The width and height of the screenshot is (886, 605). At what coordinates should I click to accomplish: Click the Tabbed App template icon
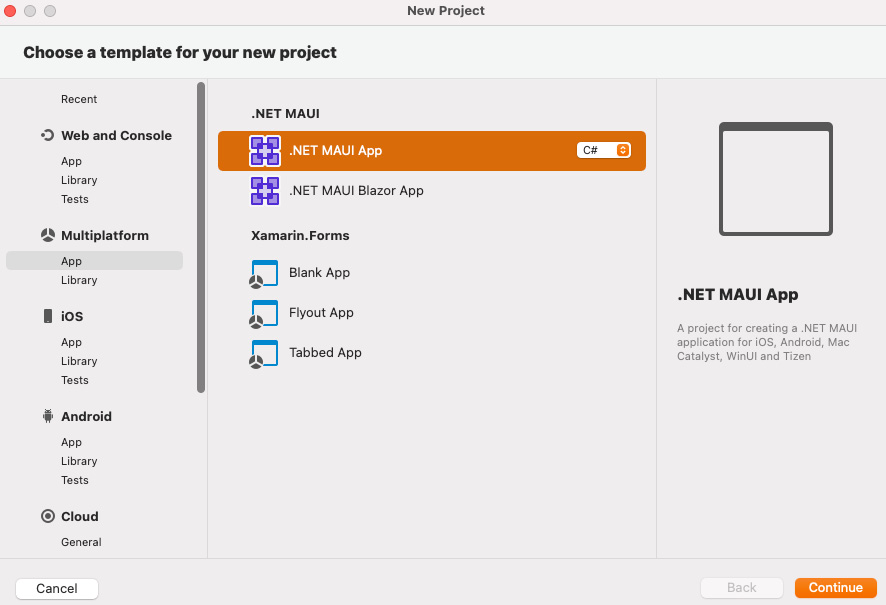[264, 354]
